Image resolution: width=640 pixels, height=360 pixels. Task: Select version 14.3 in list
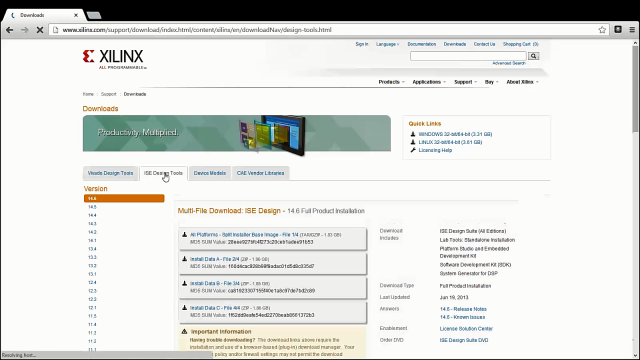point(92,224)
